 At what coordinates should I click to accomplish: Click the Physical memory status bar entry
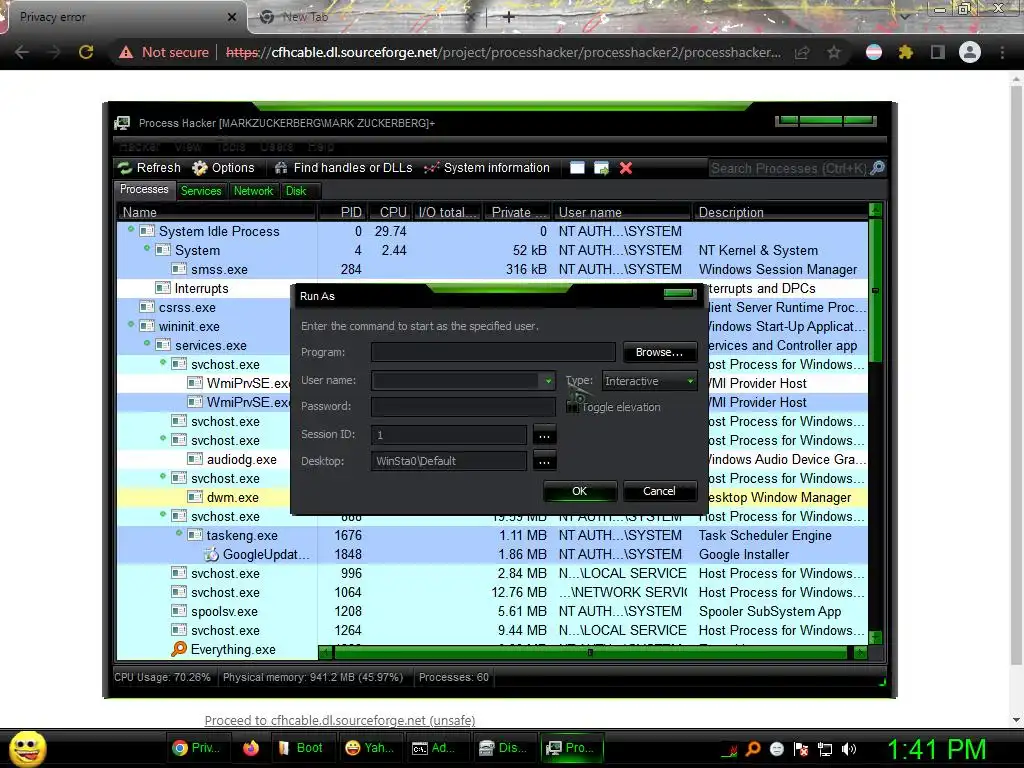click(x=313, y=677)
